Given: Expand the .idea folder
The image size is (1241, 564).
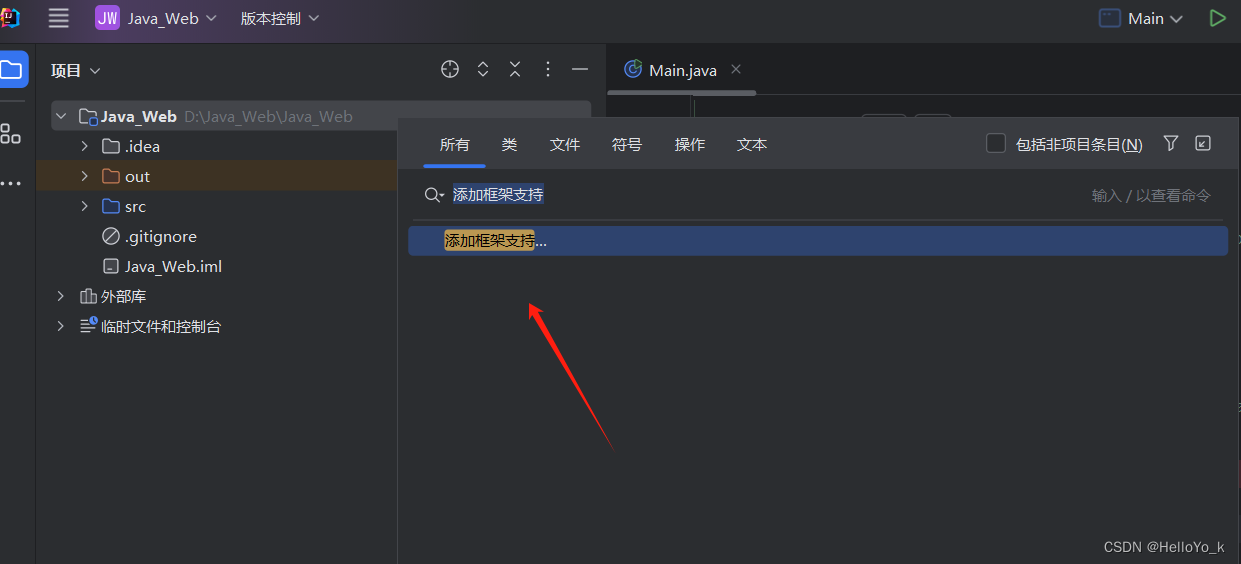Looking at the screenshot, I should click(x=85, y=146).
